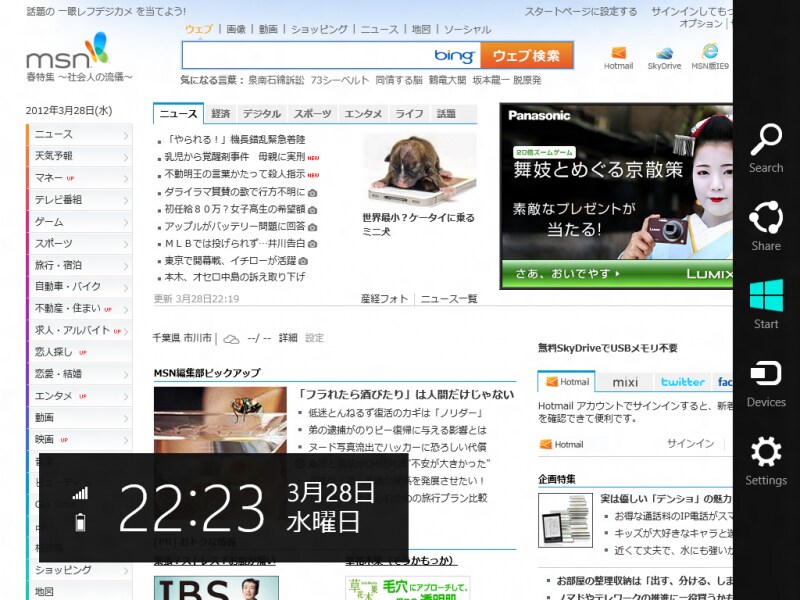The height and width of the screenshot is (600, 800).
Task: Switch to the 経済 news tab
Action: point(222,113)
